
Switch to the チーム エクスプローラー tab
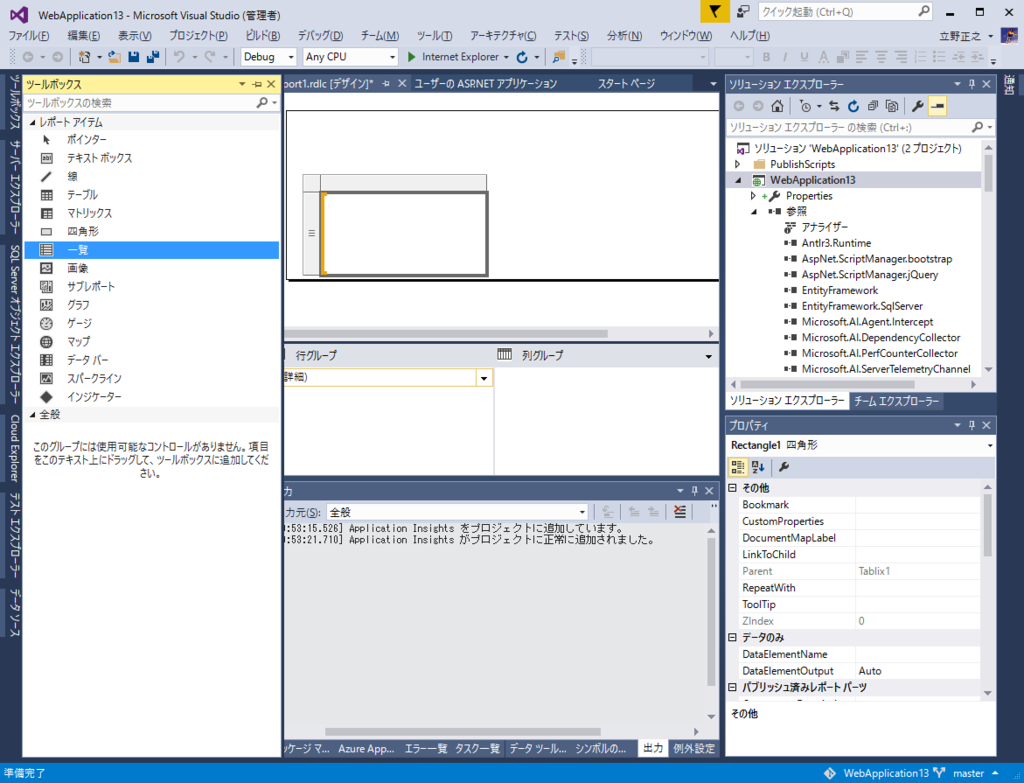point(896,401)
